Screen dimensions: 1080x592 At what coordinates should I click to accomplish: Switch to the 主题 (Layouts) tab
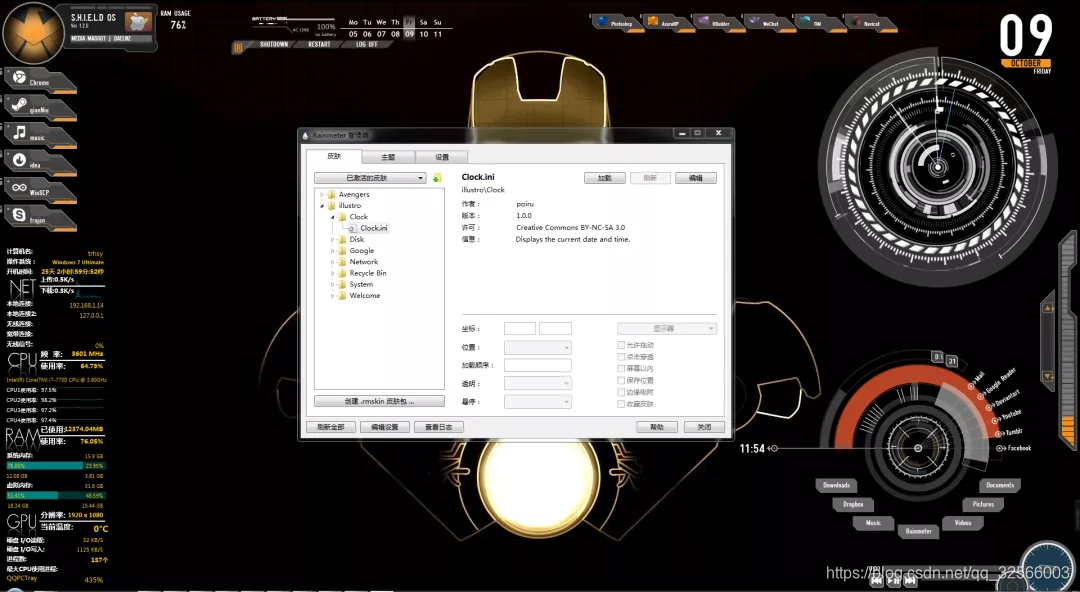[388, 157]
